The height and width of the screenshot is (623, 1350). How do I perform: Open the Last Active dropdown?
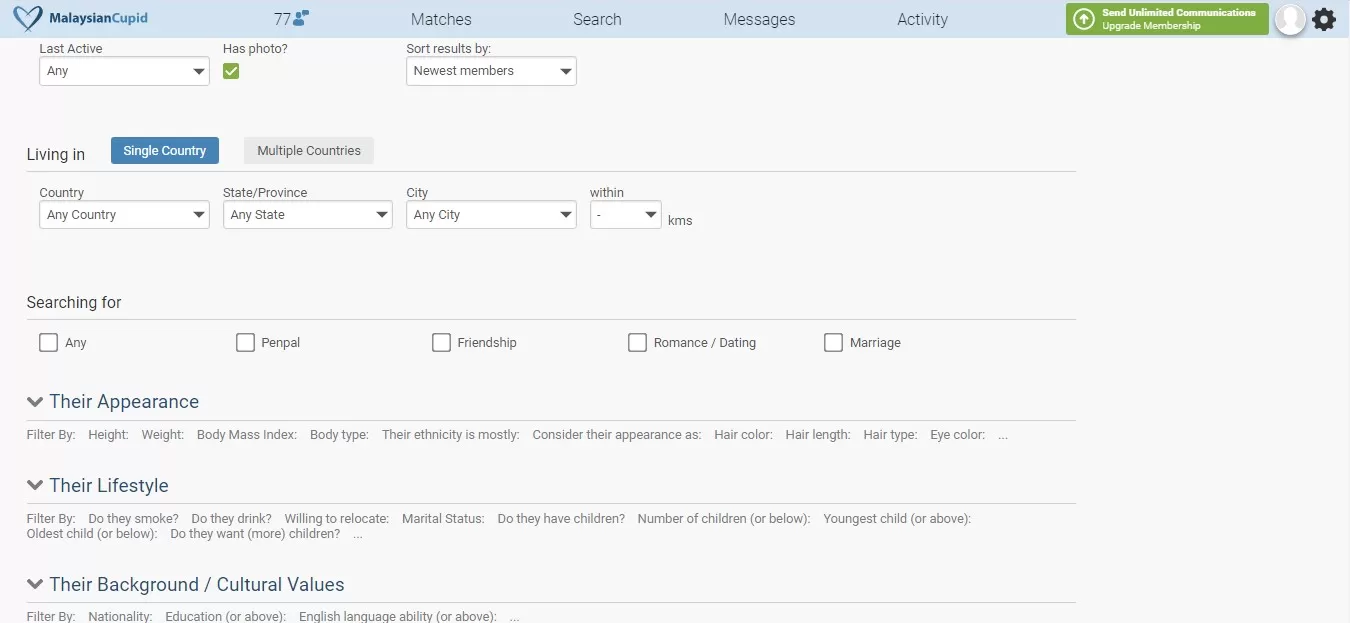tap(124, 71)
